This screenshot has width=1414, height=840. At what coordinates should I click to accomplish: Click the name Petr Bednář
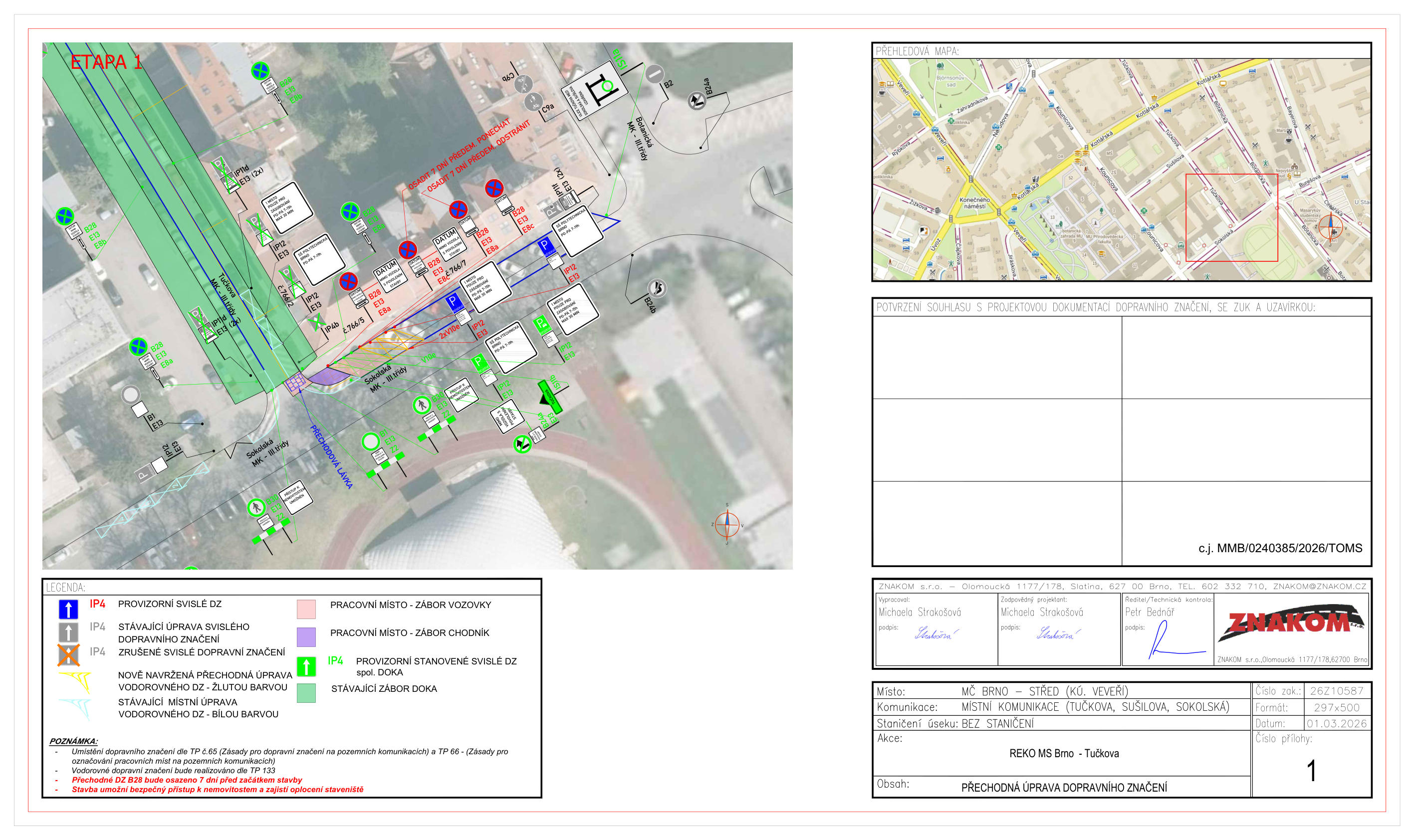coord(1150,612)
